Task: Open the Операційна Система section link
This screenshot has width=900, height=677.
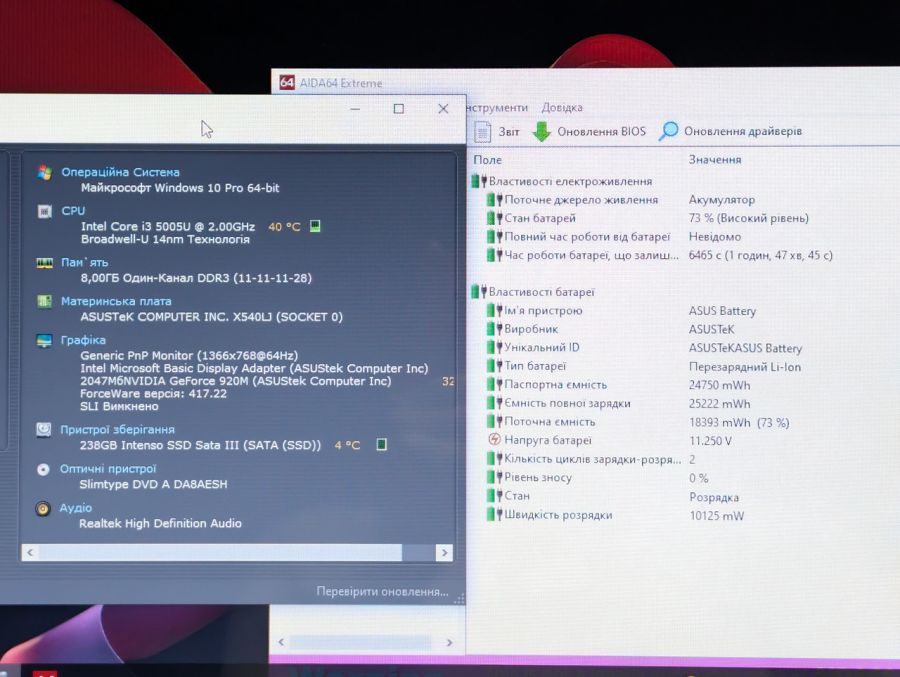Action: (x=121, y=172)
